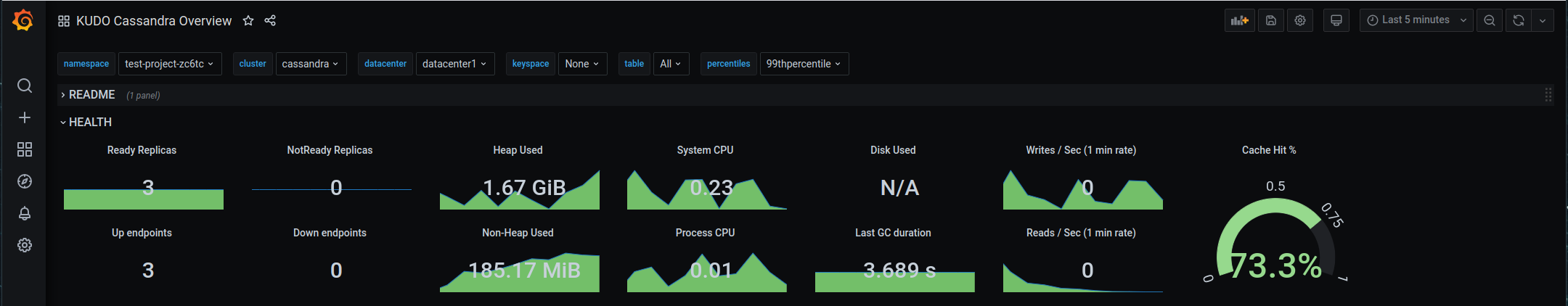Share the dashboard via share icon
The height and width of the screenshot is (306, 1568).
click(x=270, y=20)
